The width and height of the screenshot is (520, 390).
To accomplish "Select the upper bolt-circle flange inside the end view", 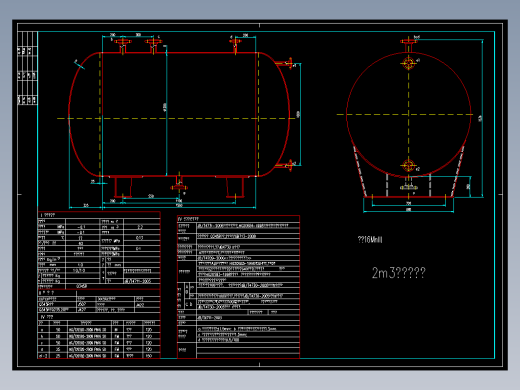I will click(x=408, y=63).
